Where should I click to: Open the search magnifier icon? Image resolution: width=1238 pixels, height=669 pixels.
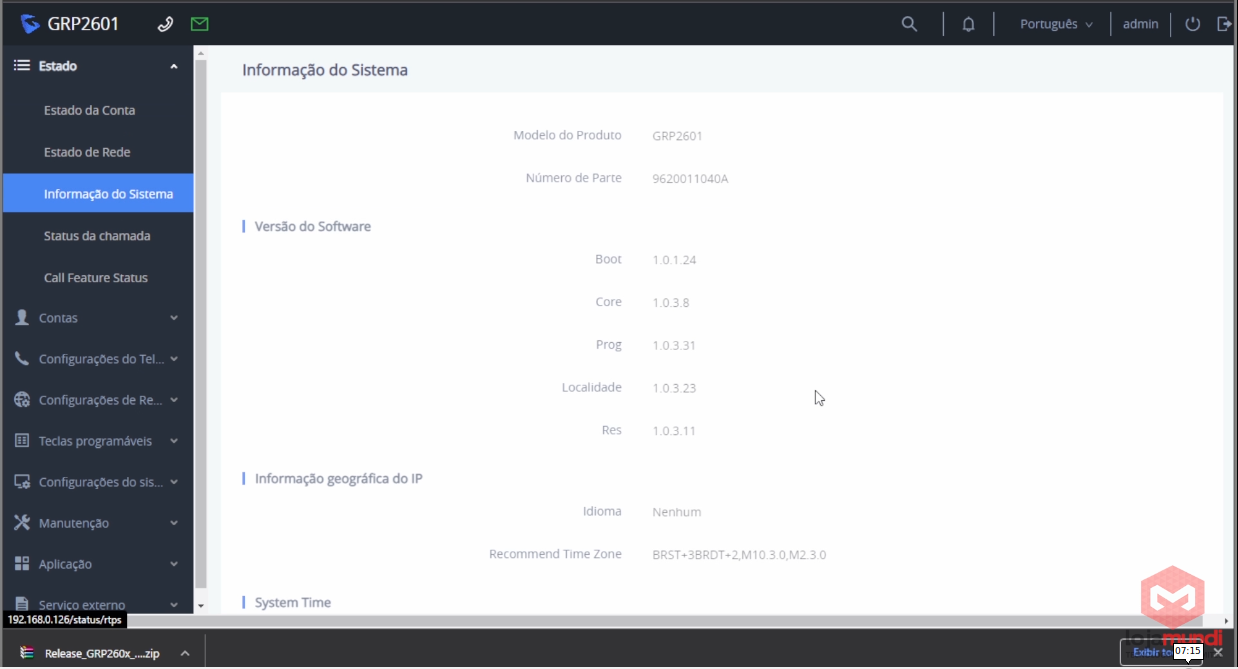click(909, 24)
